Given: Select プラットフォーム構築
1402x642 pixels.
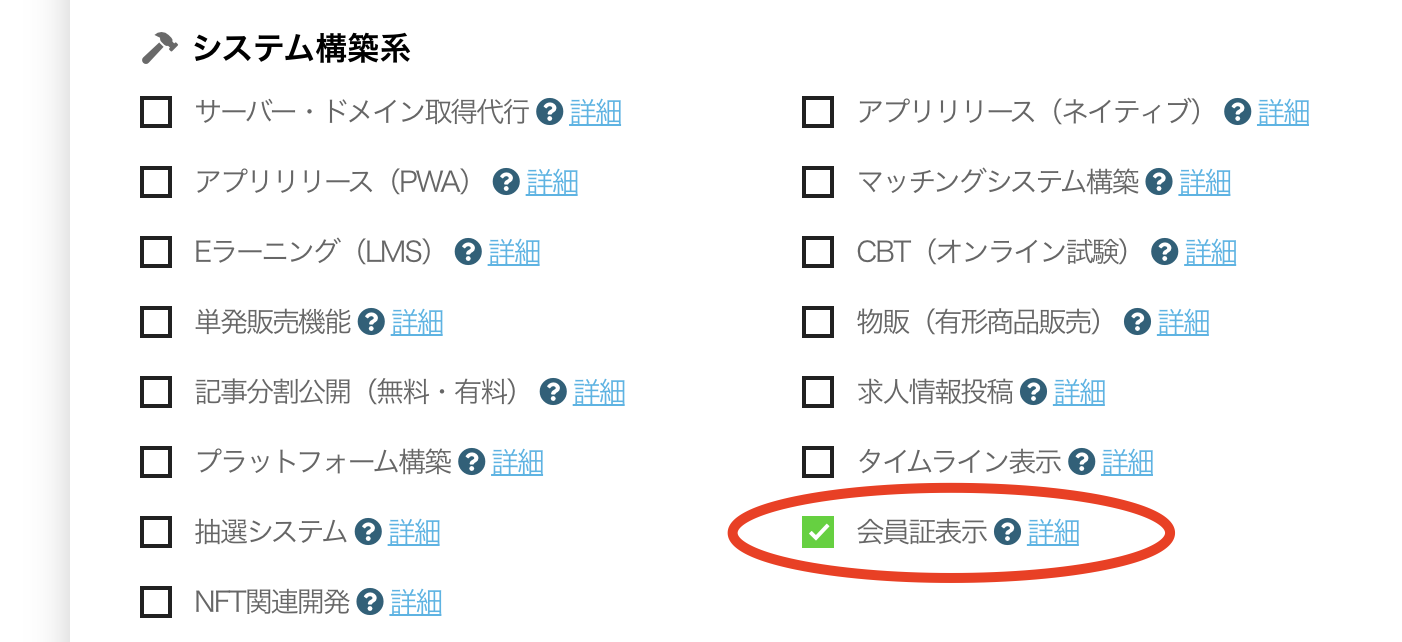Looking at the screenshot, I should 155,462.
